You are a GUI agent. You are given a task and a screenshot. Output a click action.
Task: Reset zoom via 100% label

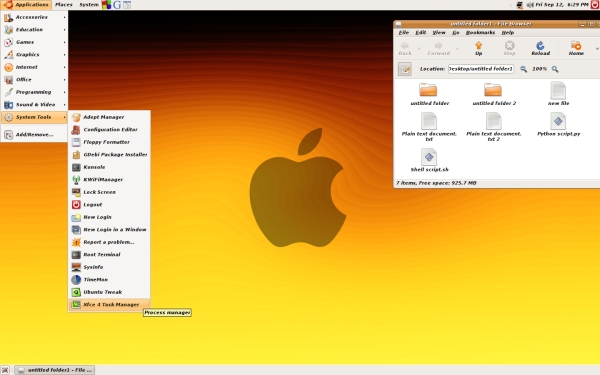(539, 69)
